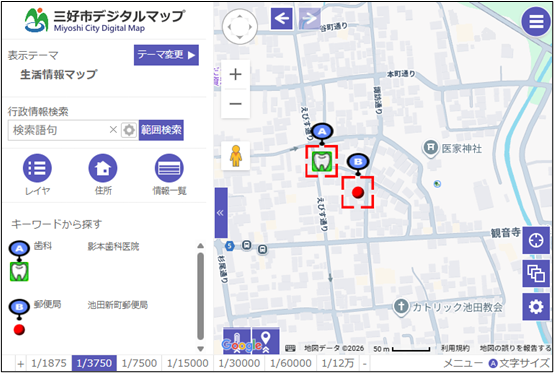Click the results list scrollbar thumb
Screen dimensions: 554x373
click(x=200, y=296)
